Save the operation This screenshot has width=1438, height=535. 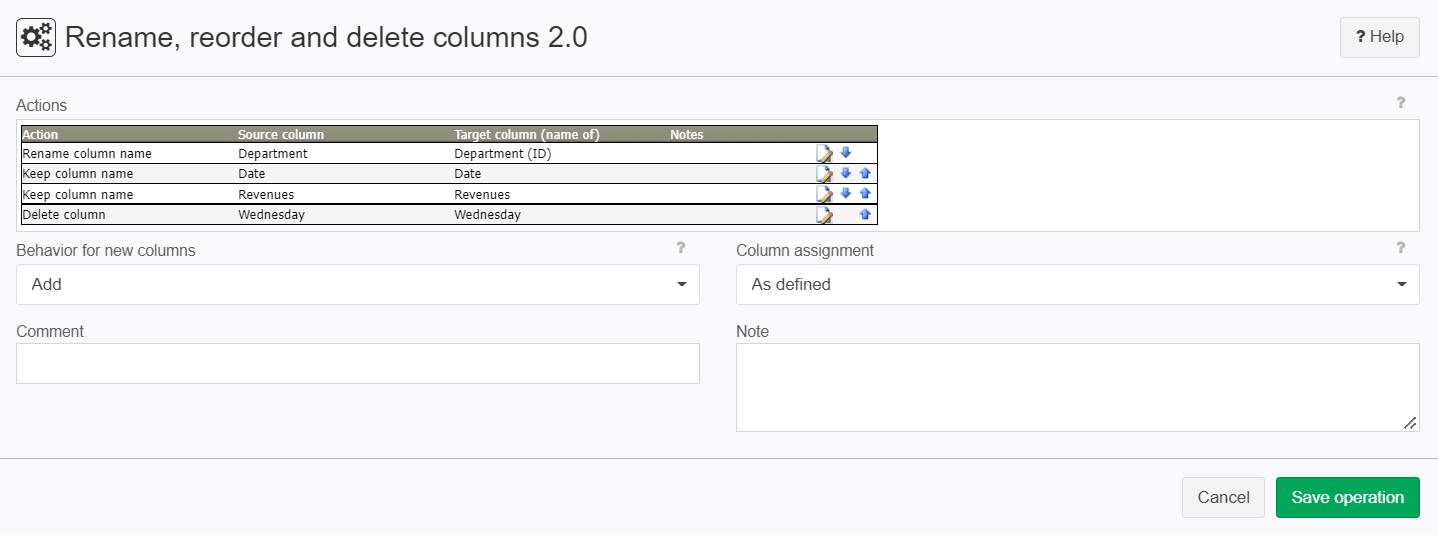click(x=1348, y=497)
